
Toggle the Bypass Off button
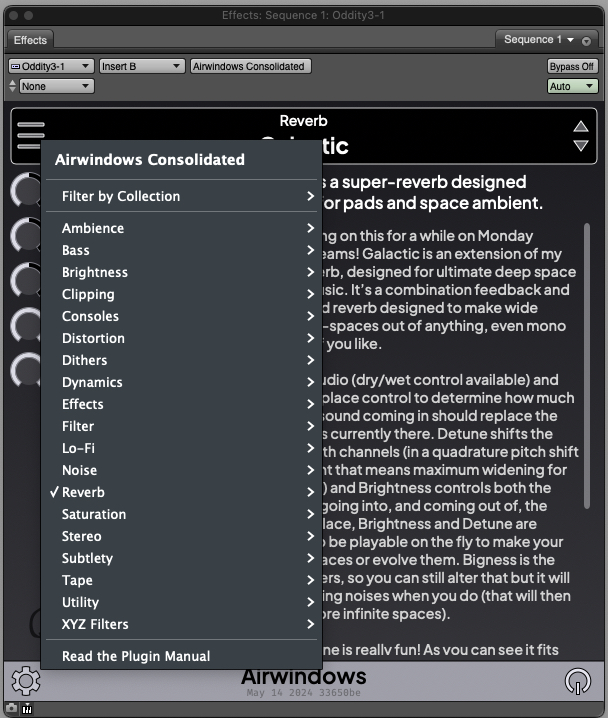[572, 66]
